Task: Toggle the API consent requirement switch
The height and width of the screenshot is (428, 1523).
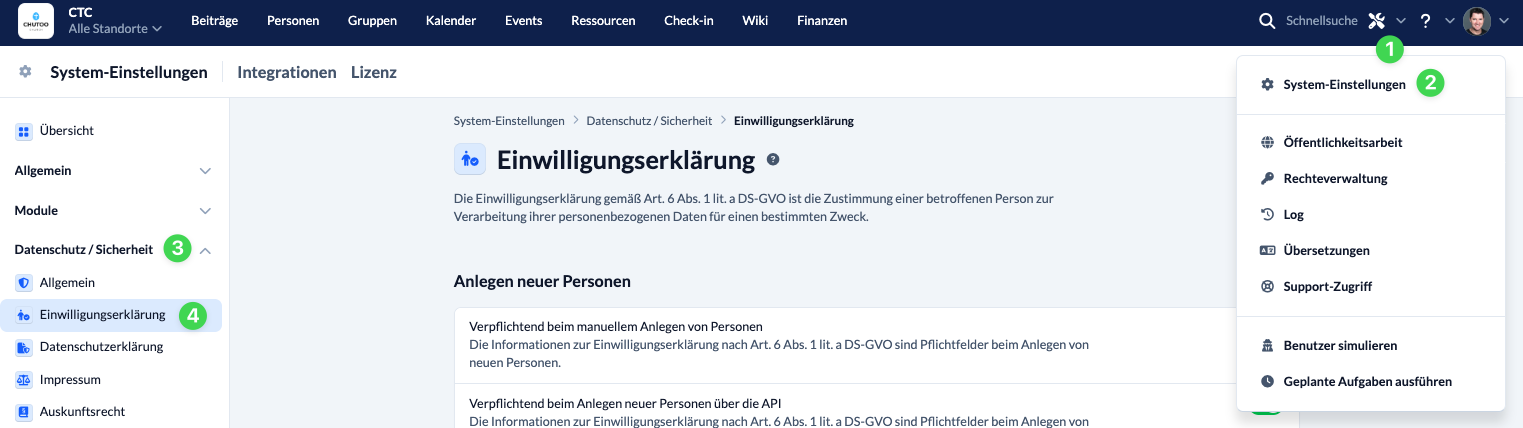Action: [x=1265, y=410]
